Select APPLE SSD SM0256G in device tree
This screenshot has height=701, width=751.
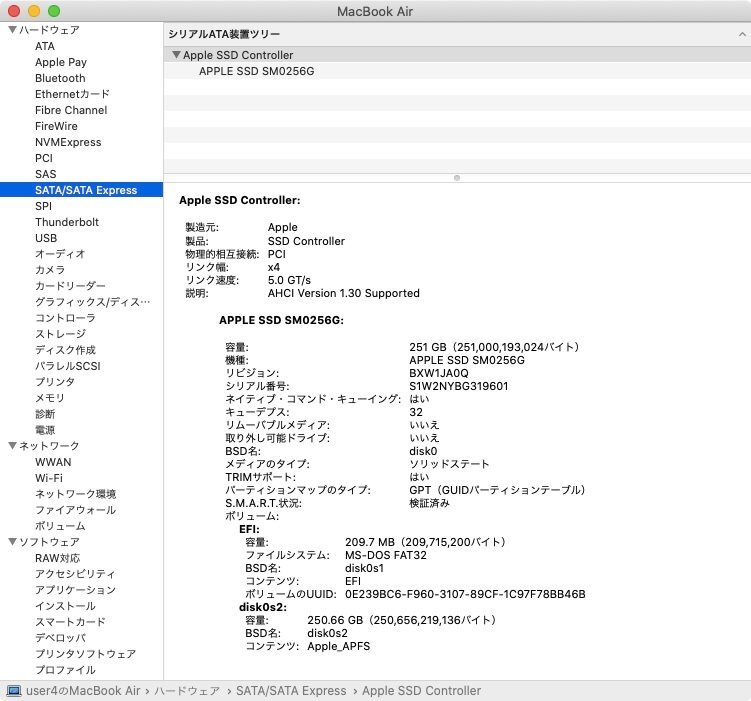(x=257, y=72)
